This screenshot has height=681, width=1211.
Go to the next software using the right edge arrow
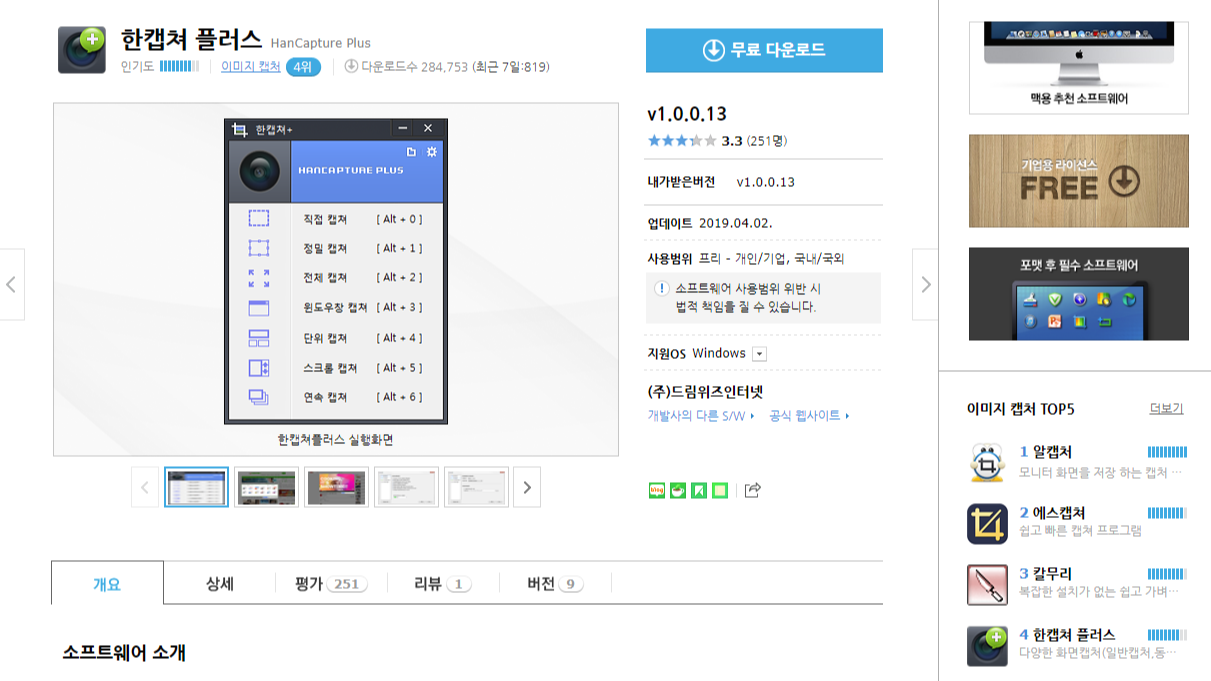[925, 285]
